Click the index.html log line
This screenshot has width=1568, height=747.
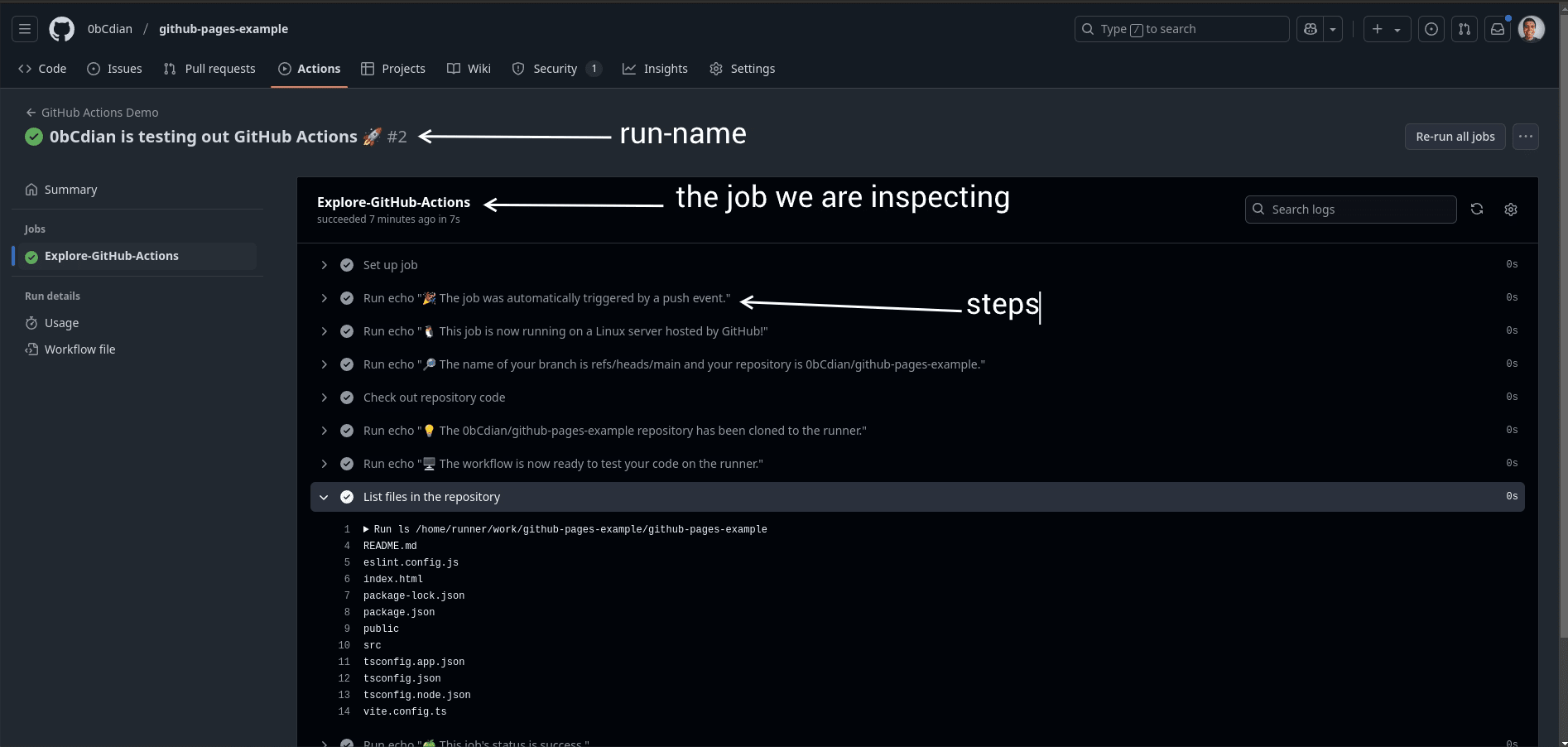[393, 579]
